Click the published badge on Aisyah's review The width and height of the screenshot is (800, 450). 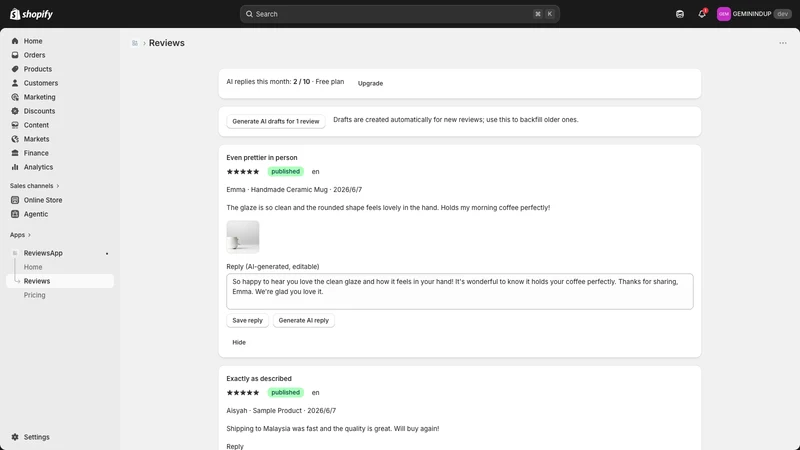click(286, 392)
